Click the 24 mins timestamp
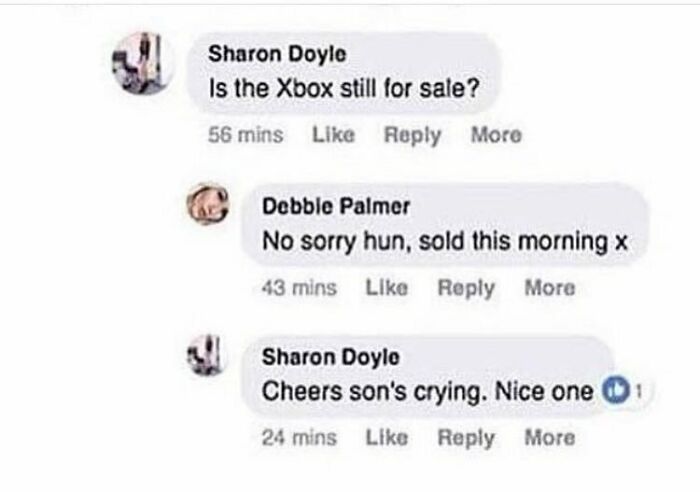Viewport: 700px width, 492px height. pos(299,437)
